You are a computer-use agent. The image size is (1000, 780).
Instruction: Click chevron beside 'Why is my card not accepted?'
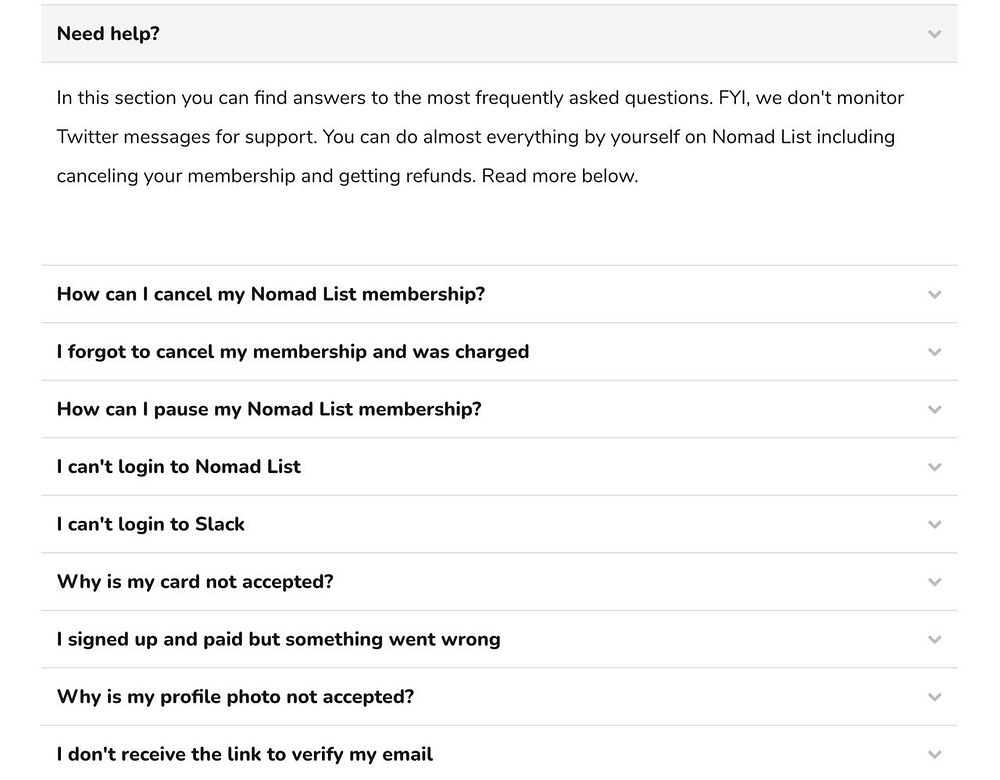coord(934,582)
